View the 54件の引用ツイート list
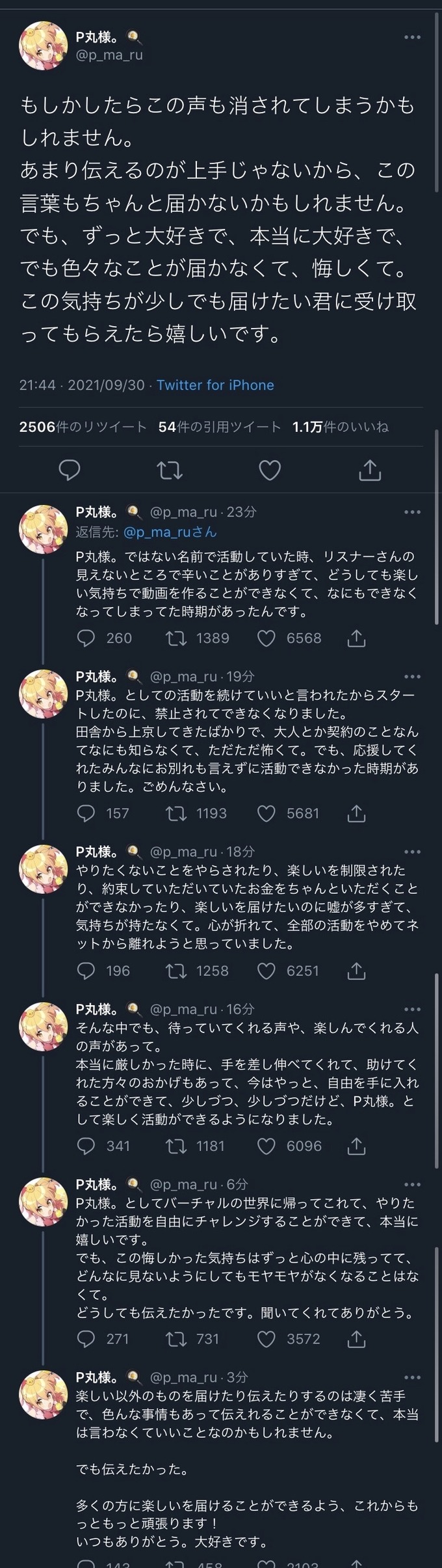 [x=219, y=427]
